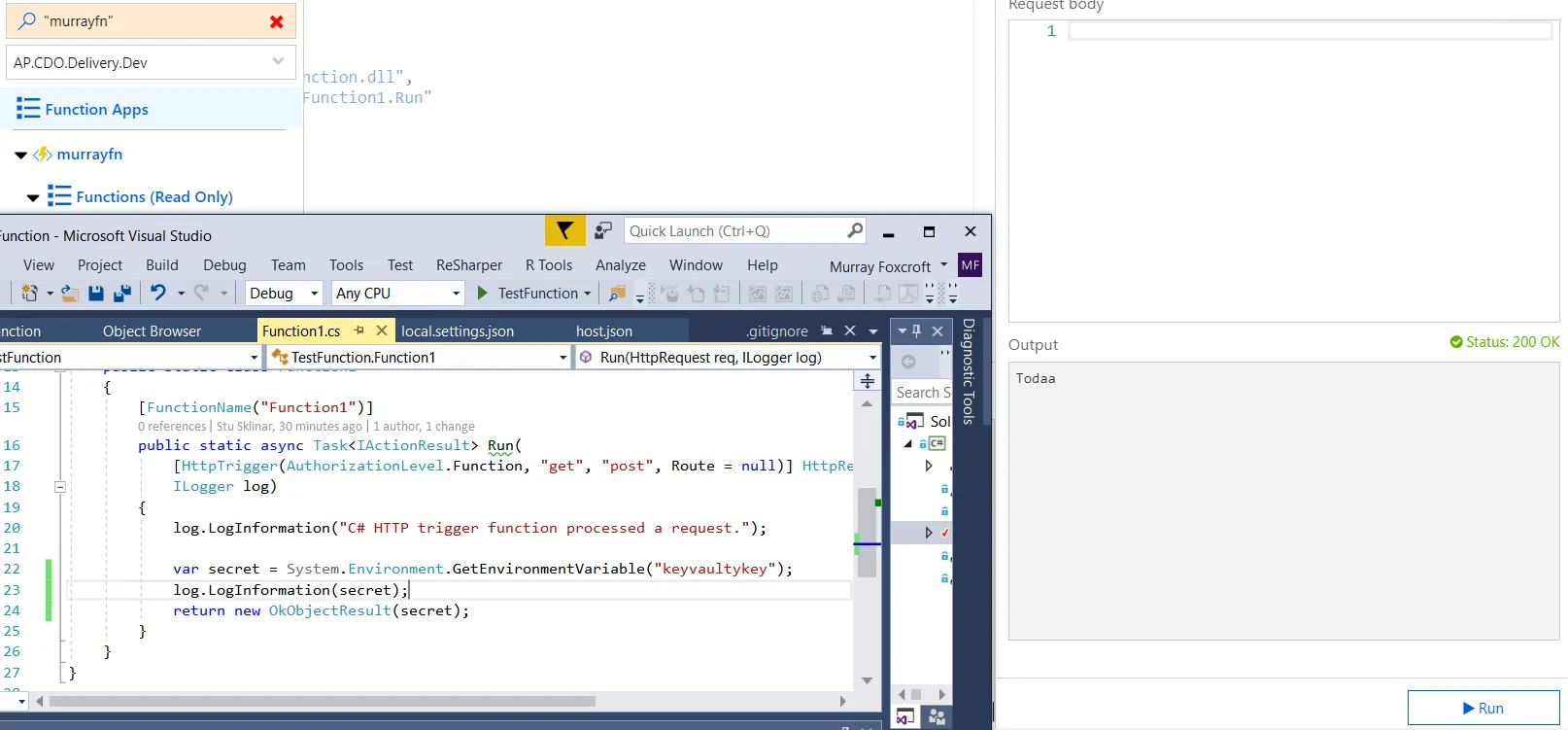1568x730 pixels.
Task: Open the Debug menu
Action: pos(224,264)
